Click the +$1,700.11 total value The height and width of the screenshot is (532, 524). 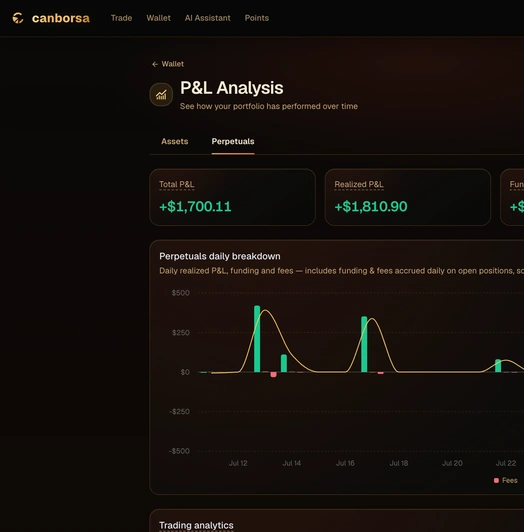195,206
